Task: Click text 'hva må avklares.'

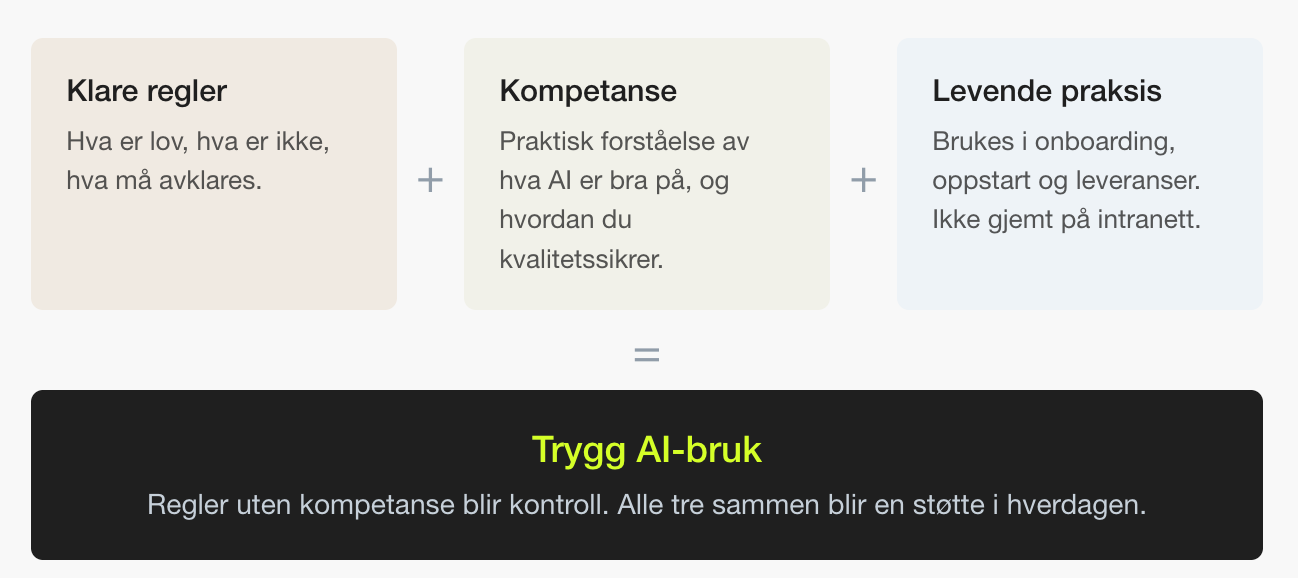Action: click(x=164, y=181)
